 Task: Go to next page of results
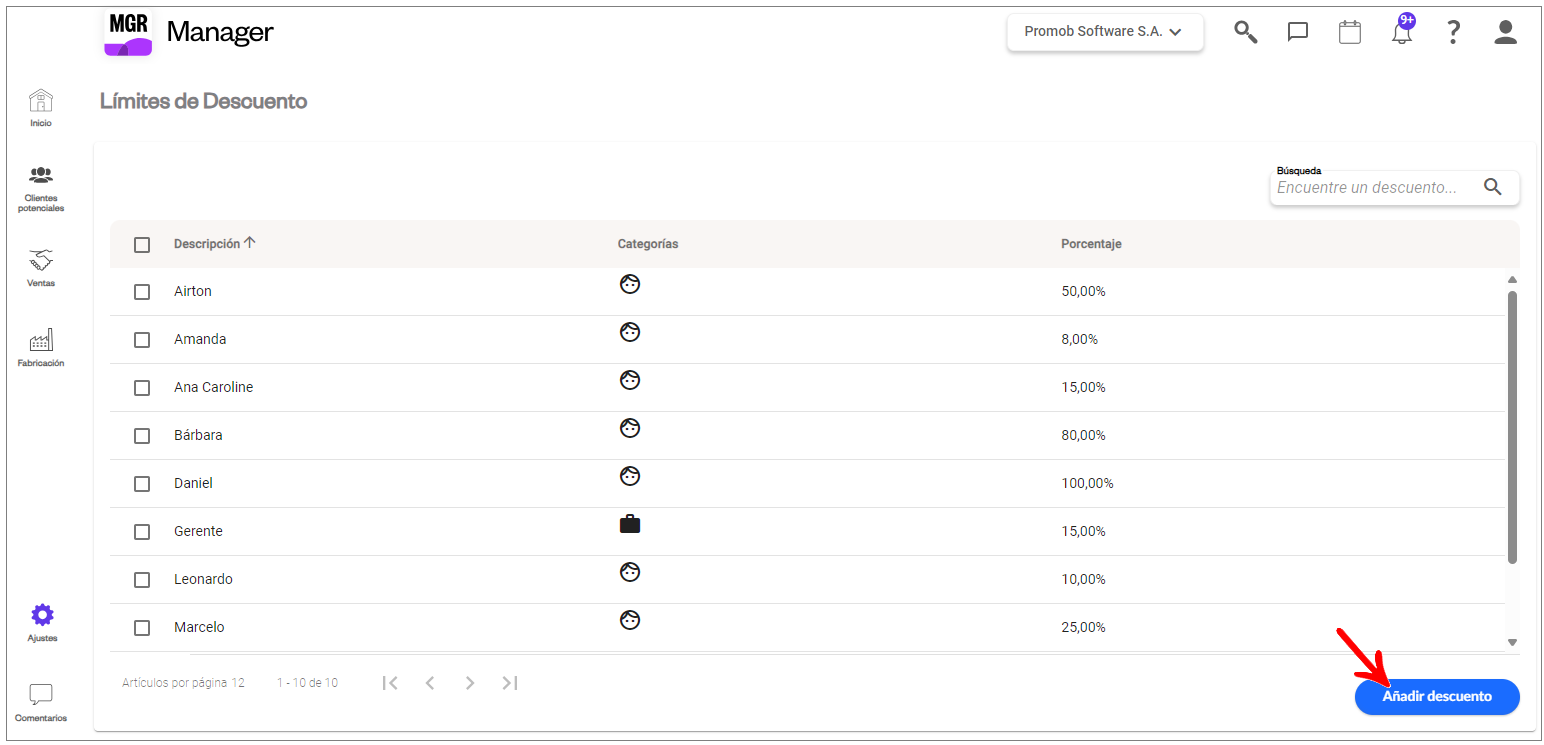tap(469, 683)
